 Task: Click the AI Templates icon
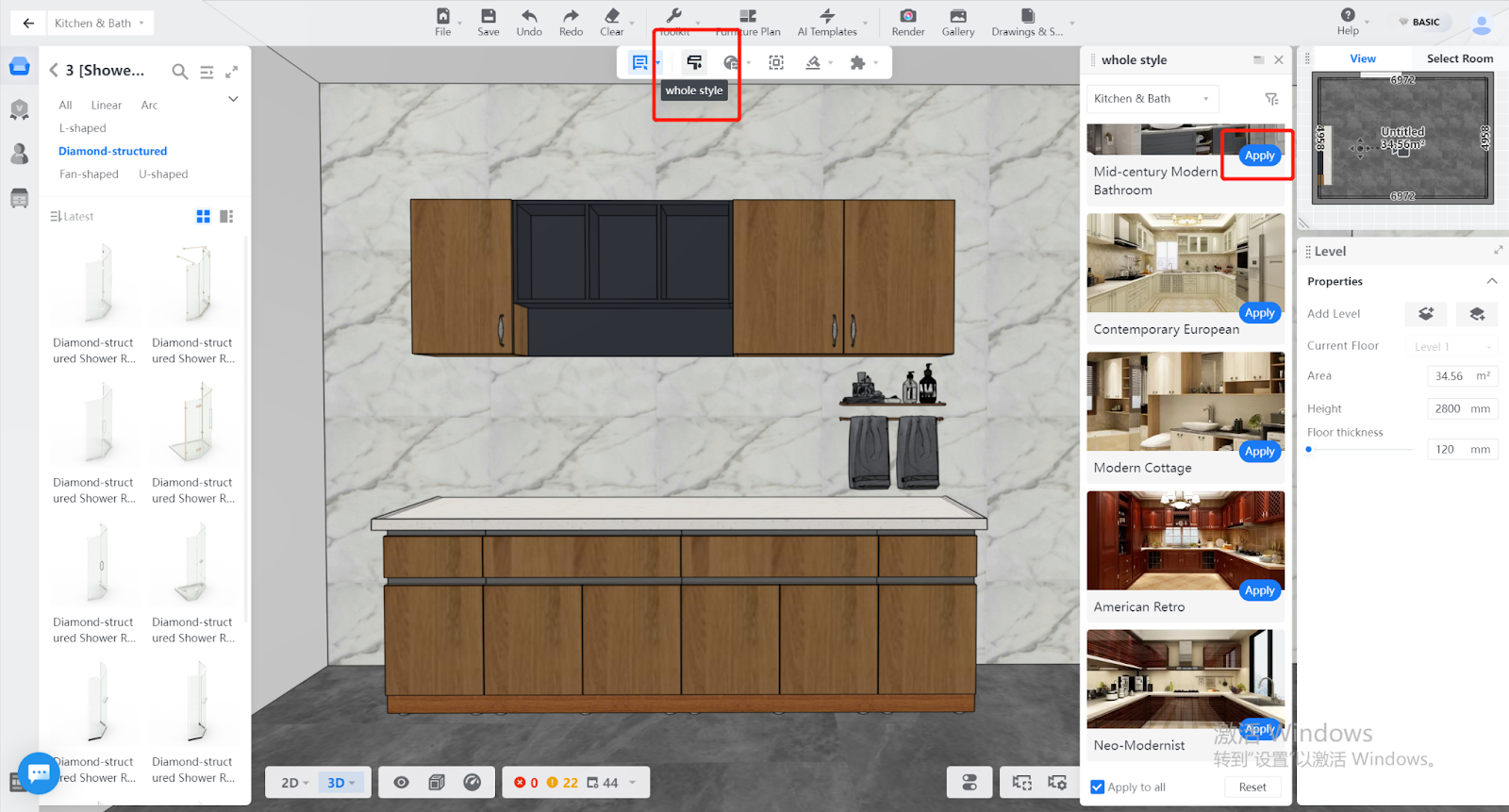click(x=827, y=16)
